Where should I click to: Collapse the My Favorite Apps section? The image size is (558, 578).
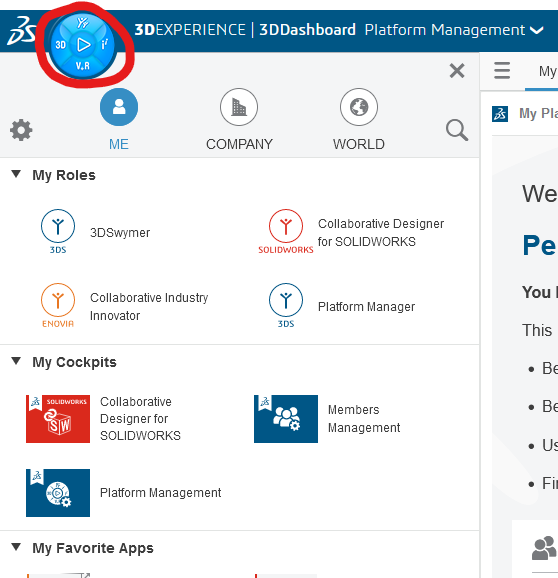coord(16,547)
